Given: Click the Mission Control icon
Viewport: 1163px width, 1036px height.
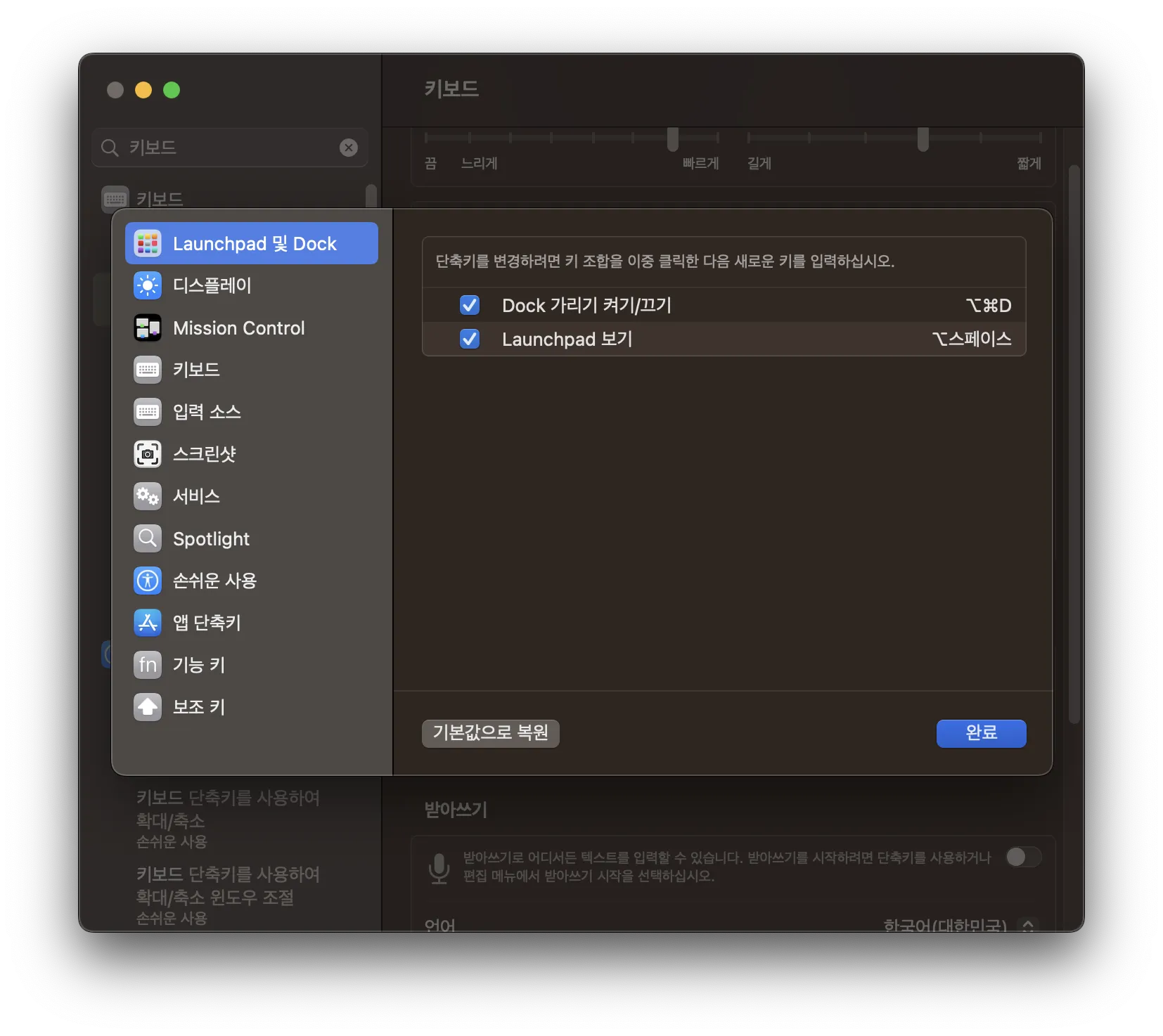Looking at the screenshot, I should (148, 328).
